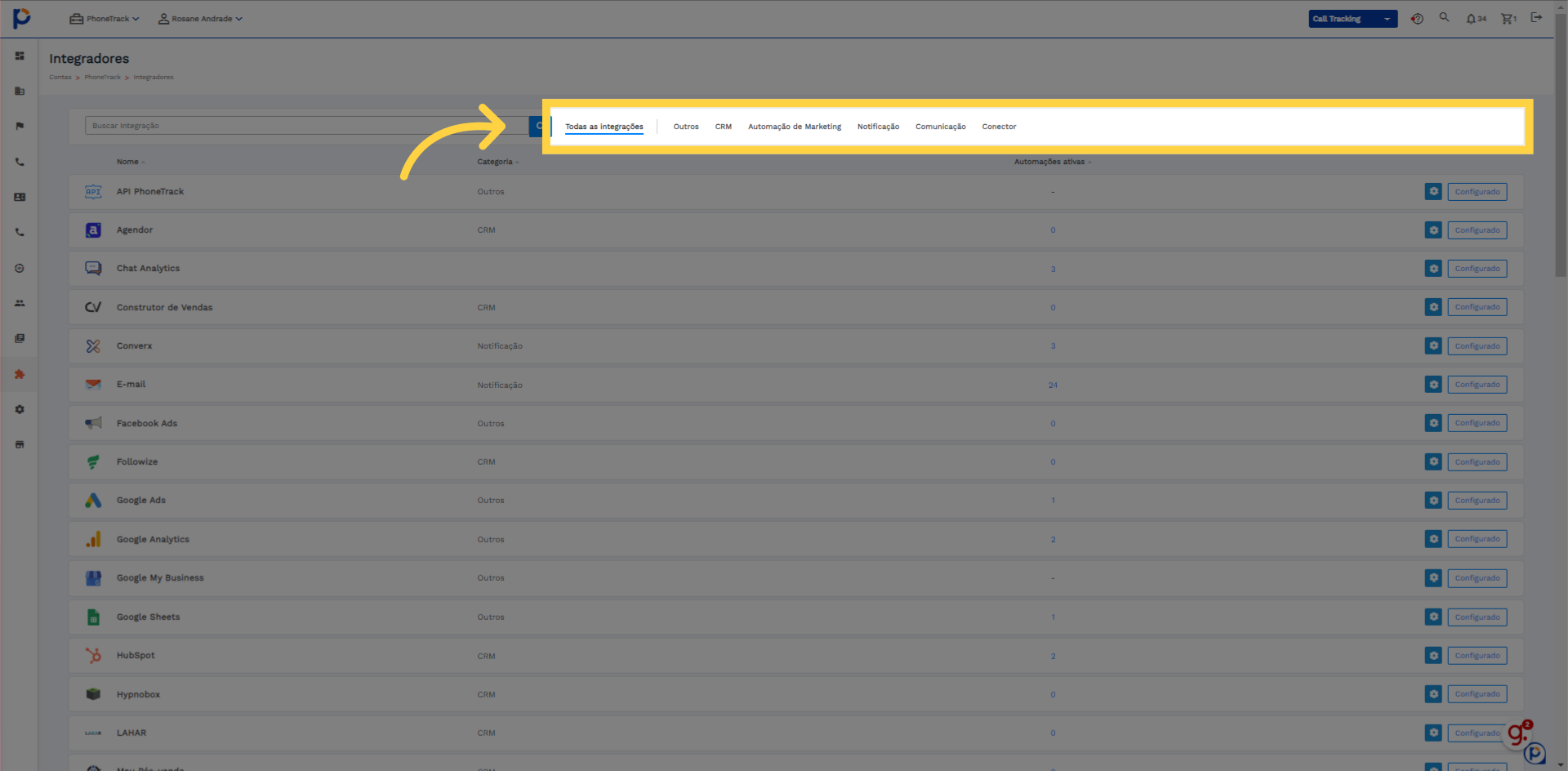This screenshot has width=1568, height=771.
Task: Open the gear button for Converx
Action: pyautogui.click(x=1433, y=346)
